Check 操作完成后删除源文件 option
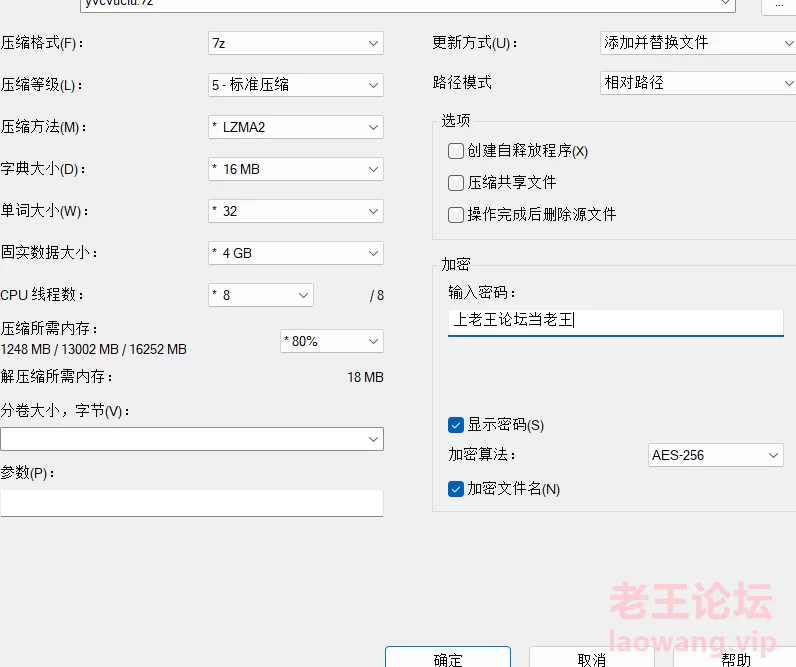 [456, 215]
